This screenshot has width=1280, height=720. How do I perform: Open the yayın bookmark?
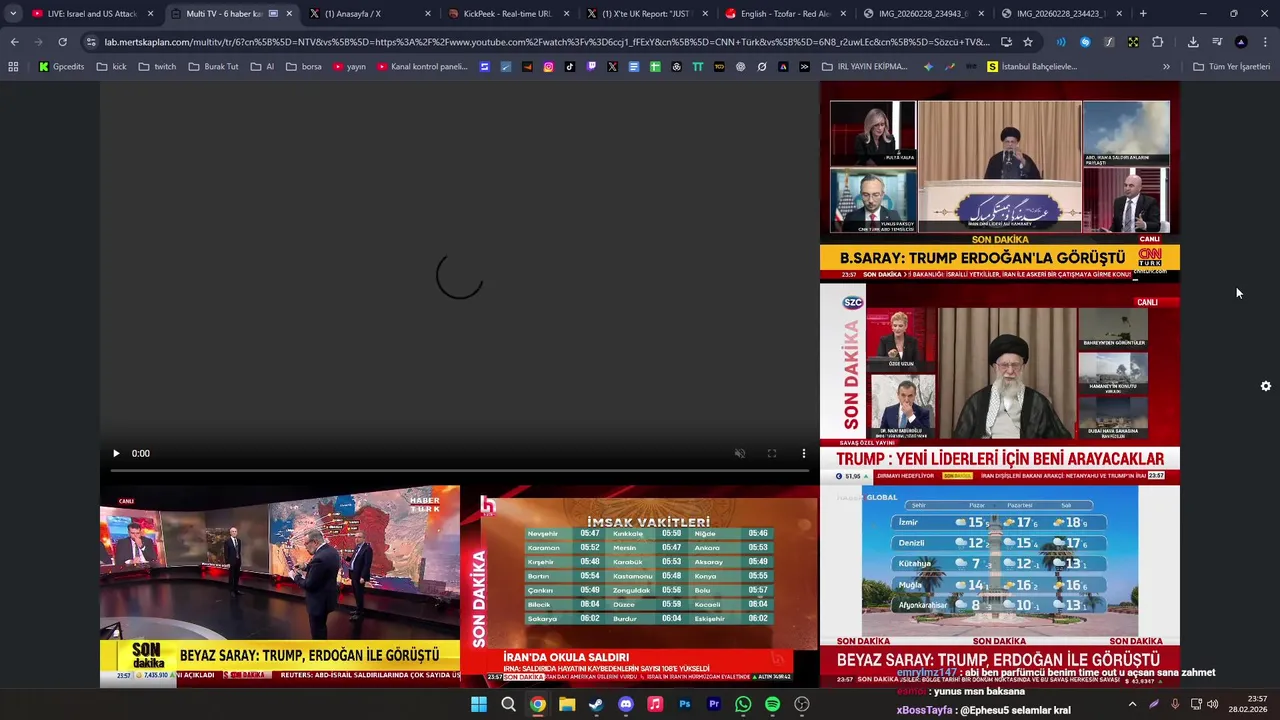[x=350, y=67]
